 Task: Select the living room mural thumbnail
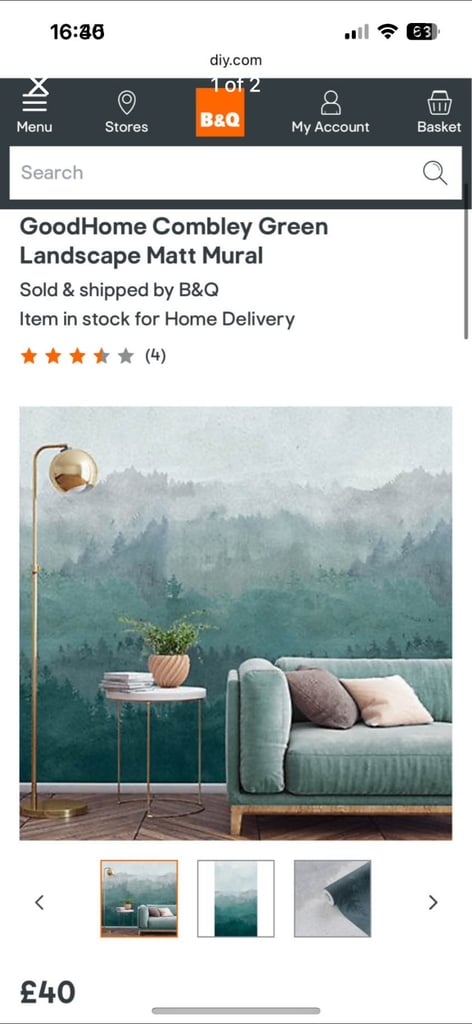pyautogui.click(x=139, y=899)
